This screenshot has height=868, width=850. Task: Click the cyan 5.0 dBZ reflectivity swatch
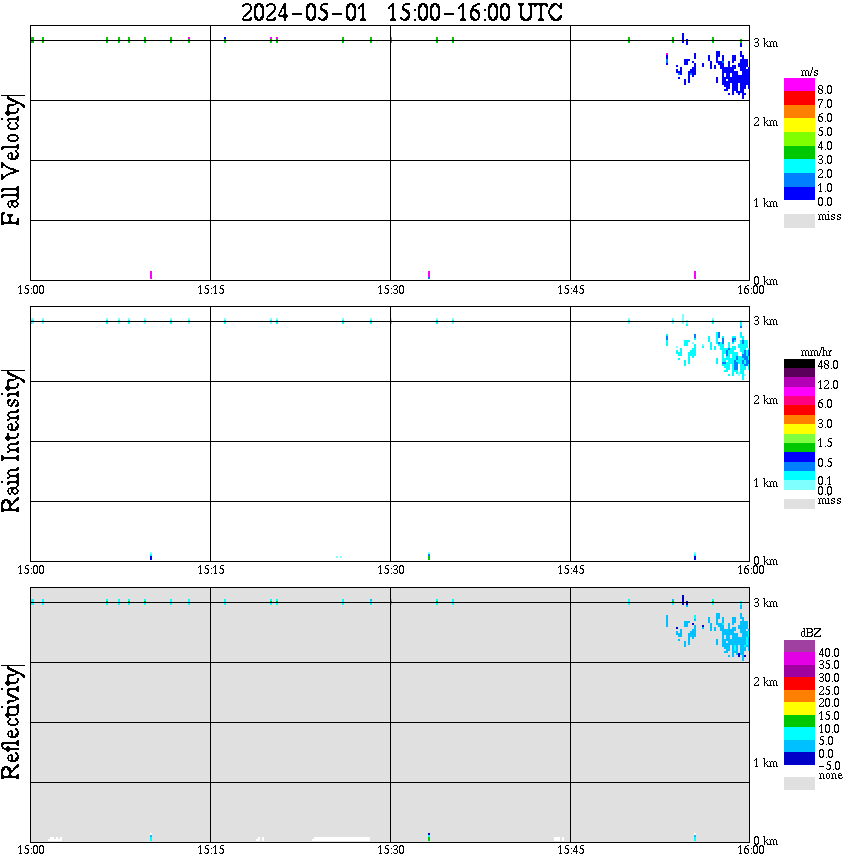799,733
